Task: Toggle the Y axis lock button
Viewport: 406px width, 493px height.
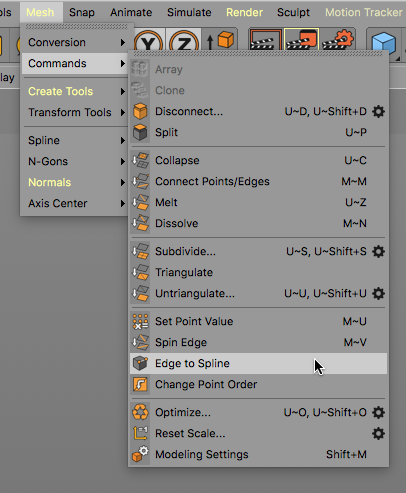Action: (x=149, y=41)
